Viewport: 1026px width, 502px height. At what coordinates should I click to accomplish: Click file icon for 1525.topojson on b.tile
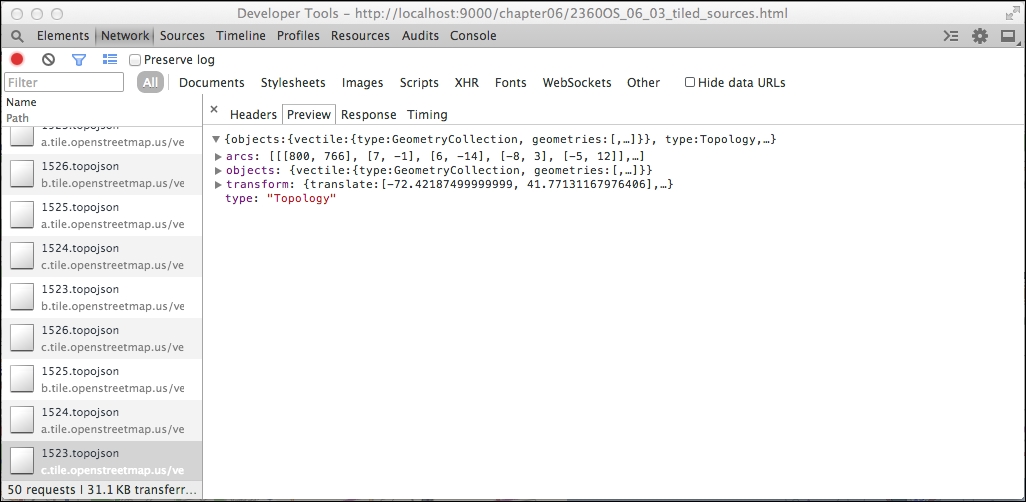point(22,380)
